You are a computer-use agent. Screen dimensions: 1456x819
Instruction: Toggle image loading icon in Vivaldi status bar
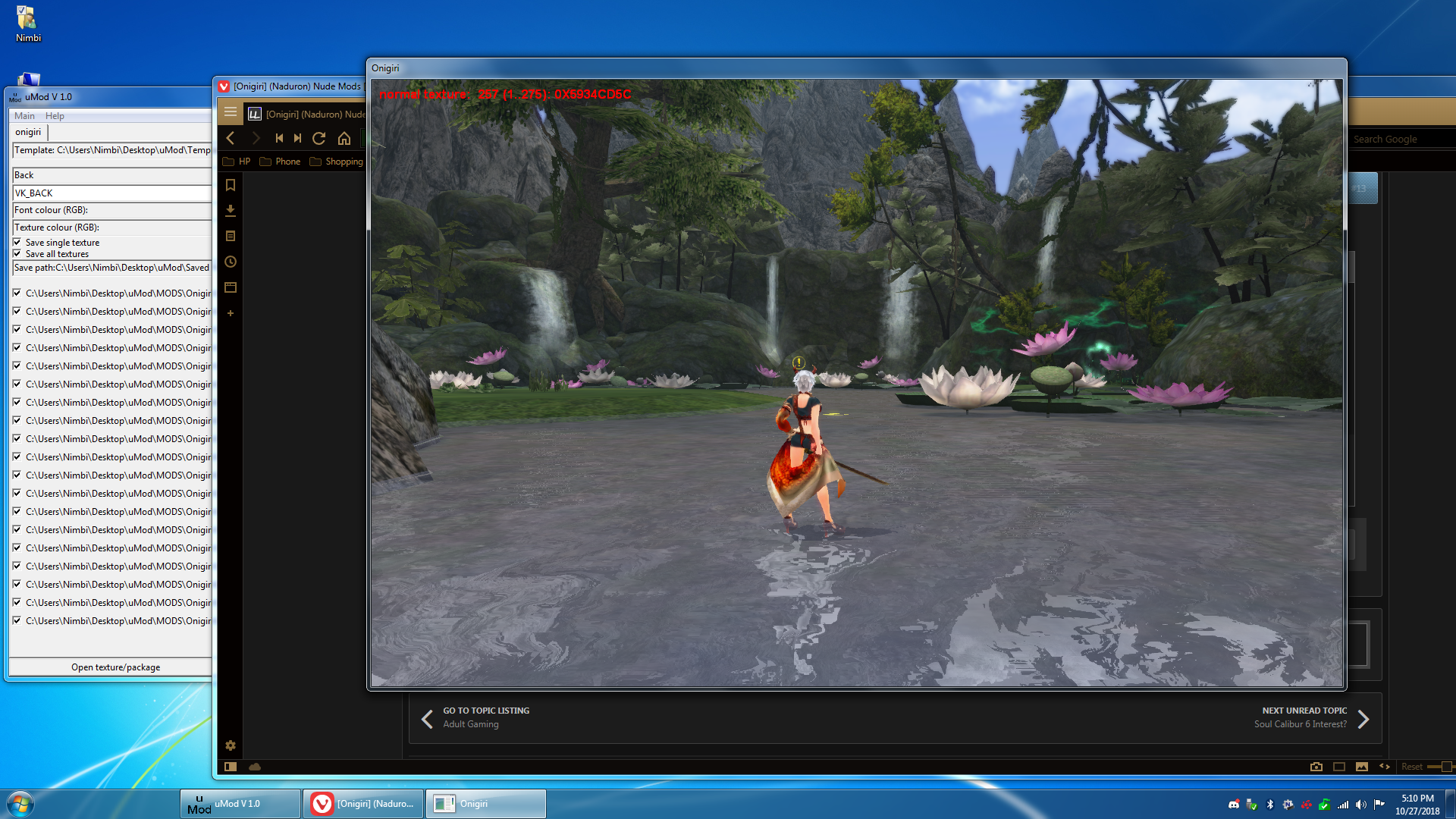coord(1362,767)
